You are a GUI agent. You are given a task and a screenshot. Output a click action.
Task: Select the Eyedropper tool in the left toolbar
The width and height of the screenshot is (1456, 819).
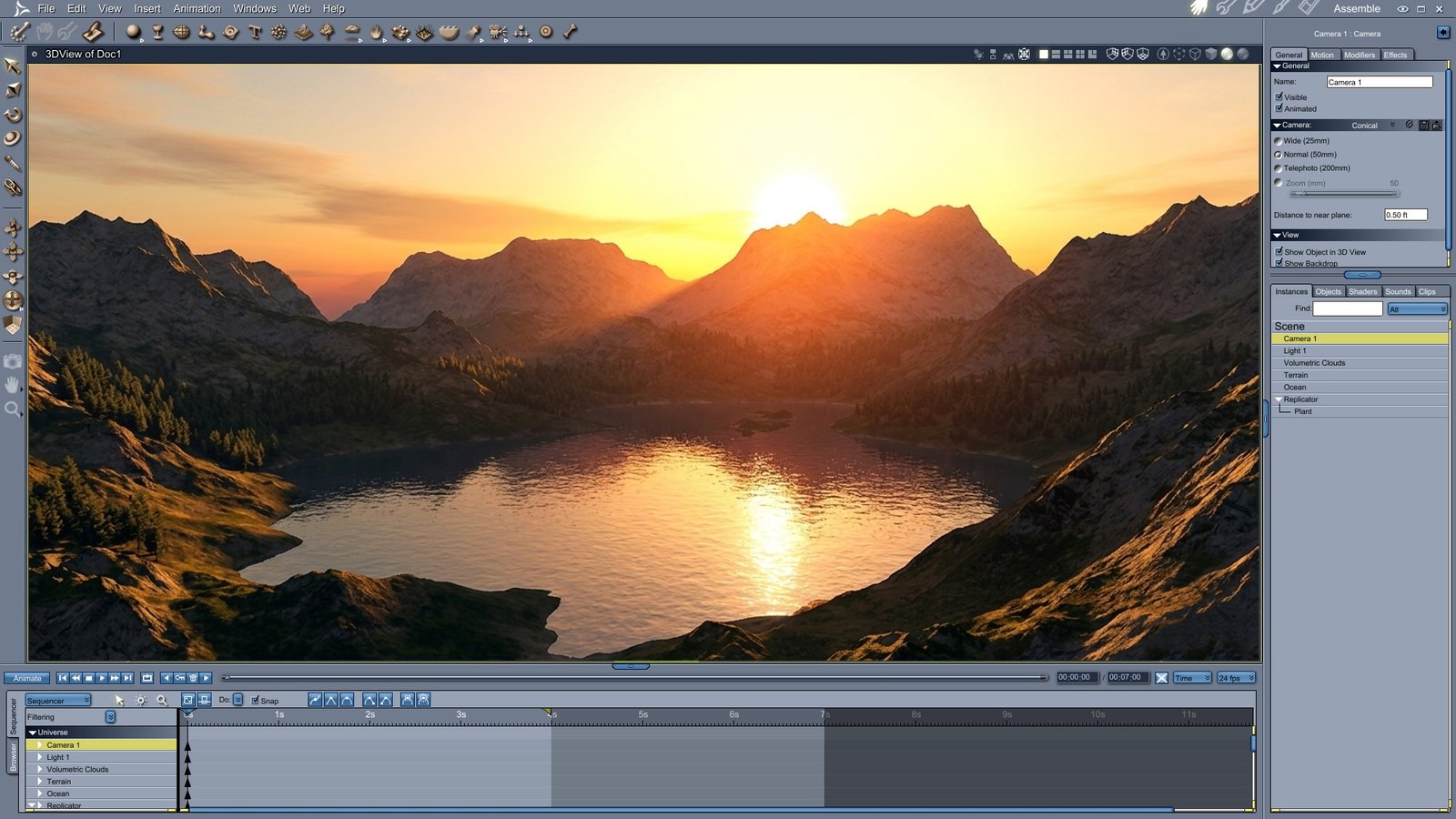click(13, 163)
